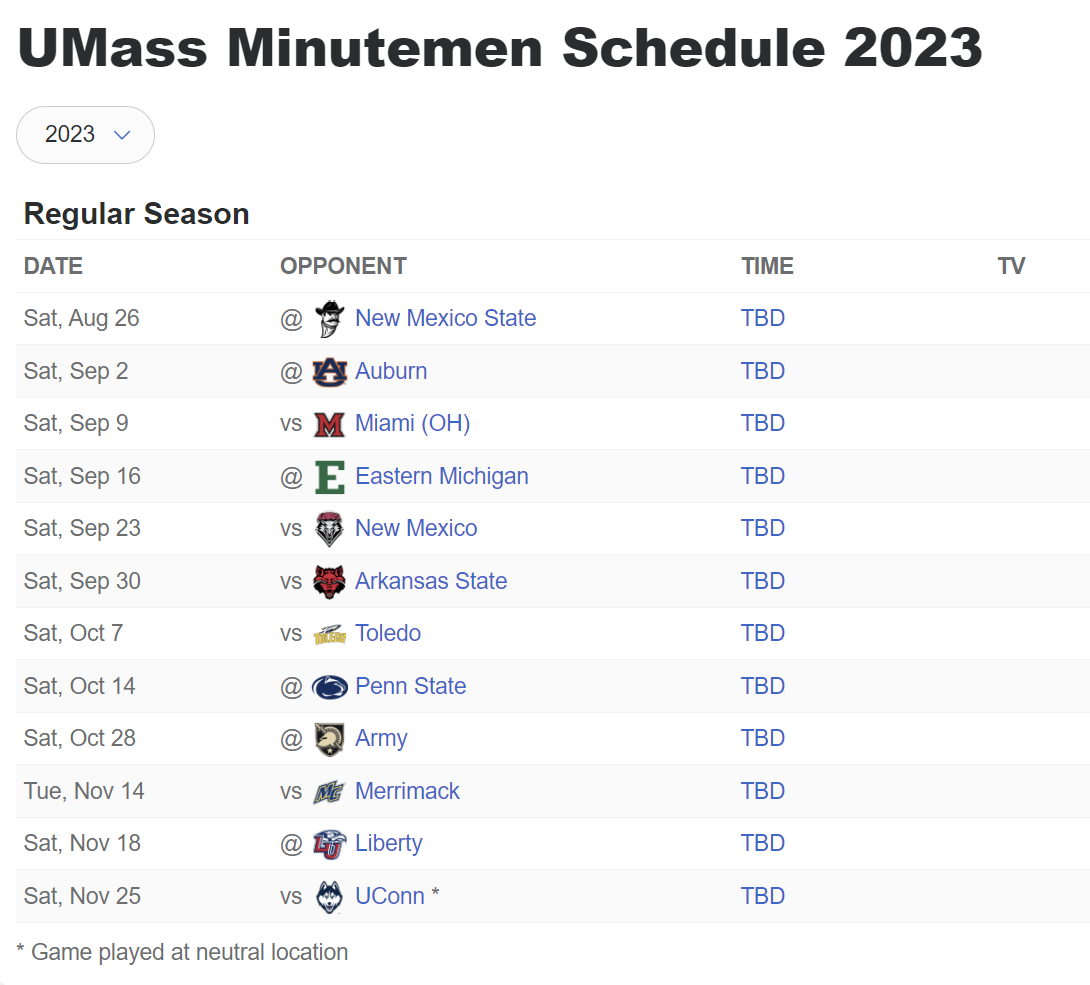Click the Merrimack MC logo

pyautogui.click(x=330, y=792)
